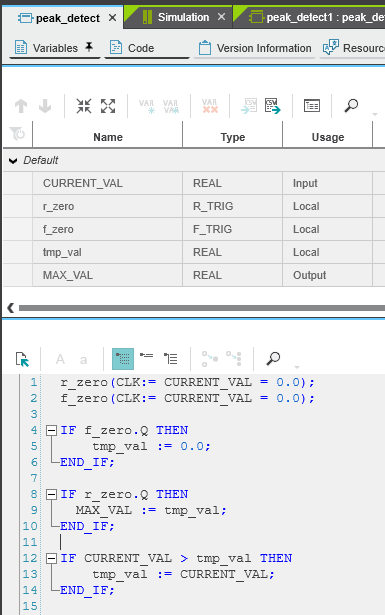Select the MAX_VAL variable name
The height and width of the screenshot is (615, 385).
68,275
